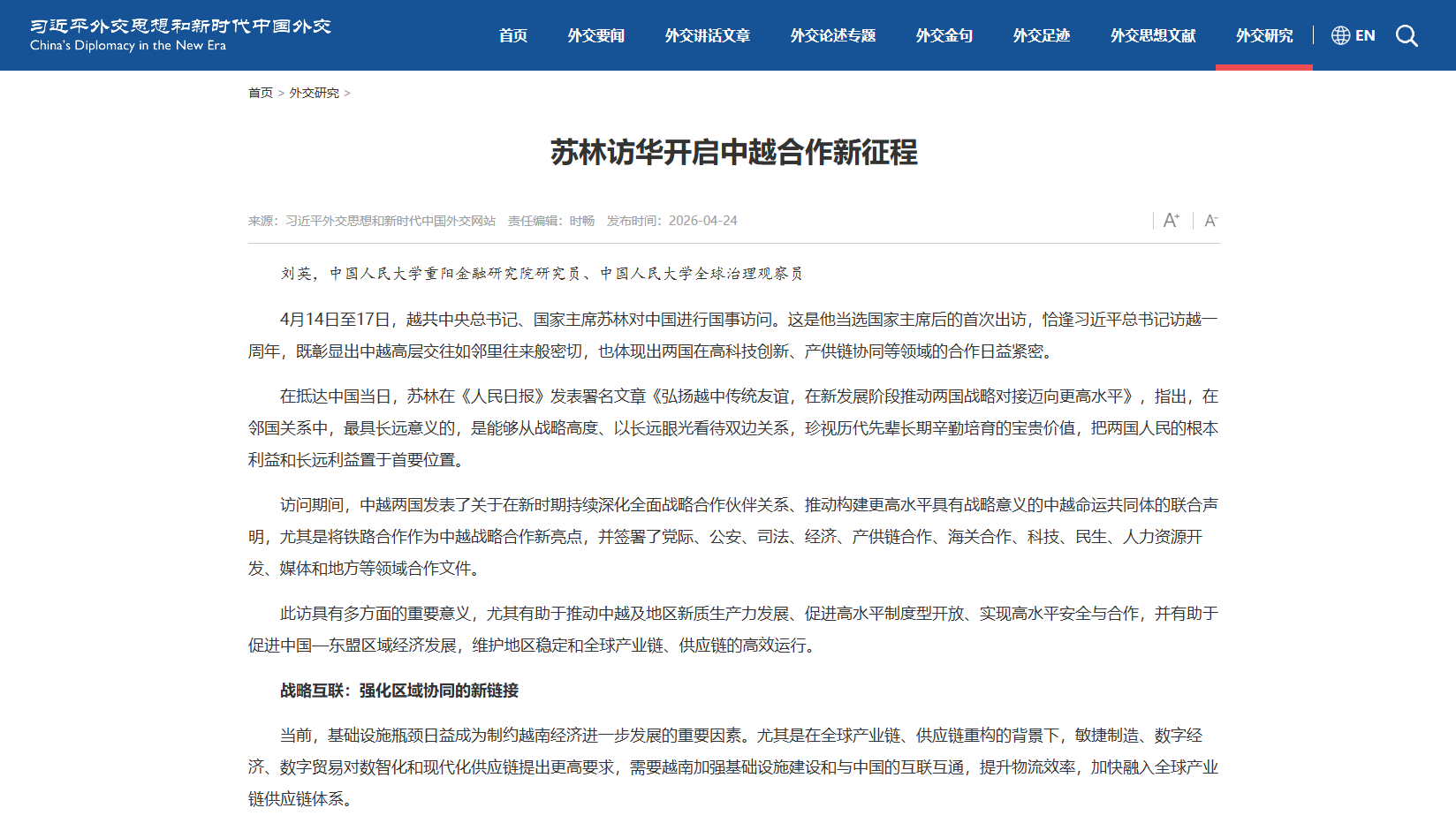
Task: Open the site search magnifier icon
Action: coord(1407,35)
